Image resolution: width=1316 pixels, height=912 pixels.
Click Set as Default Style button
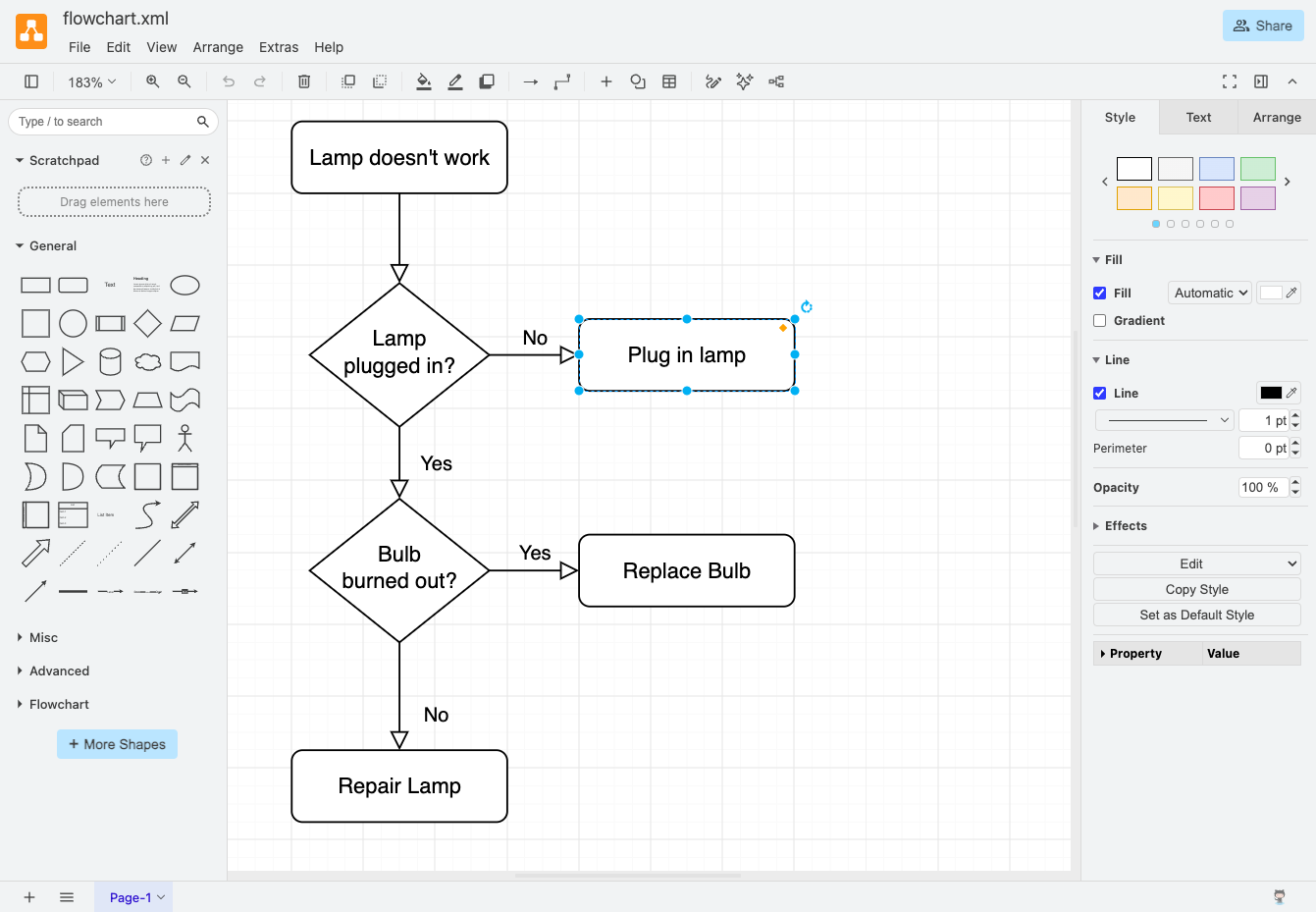pyautogui.click(x=1197, y=615)
